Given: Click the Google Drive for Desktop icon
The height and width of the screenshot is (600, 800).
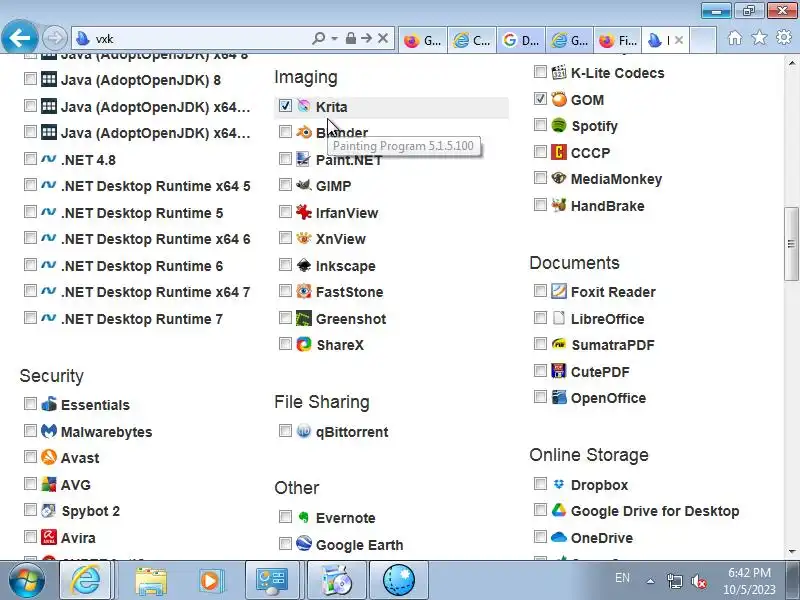Looking at the screenshot, I should (x=559, y=510).
